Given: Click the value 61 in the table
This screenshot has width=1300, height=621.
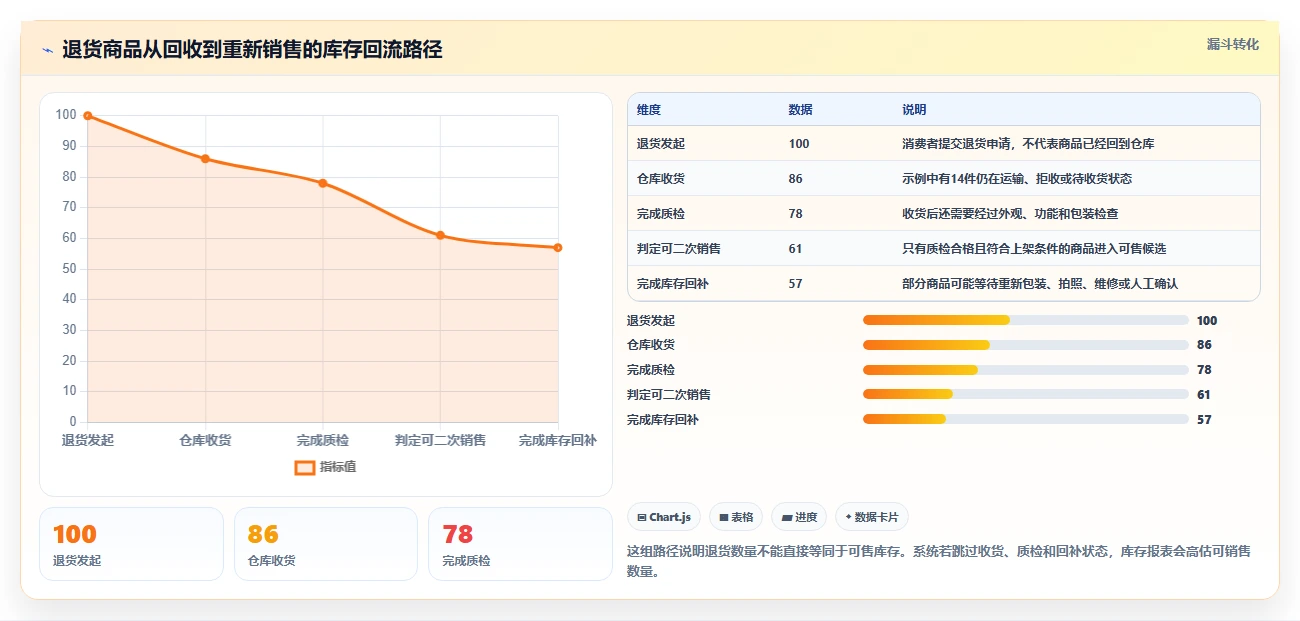Looking at the screenshot, I should coord(795,249).
